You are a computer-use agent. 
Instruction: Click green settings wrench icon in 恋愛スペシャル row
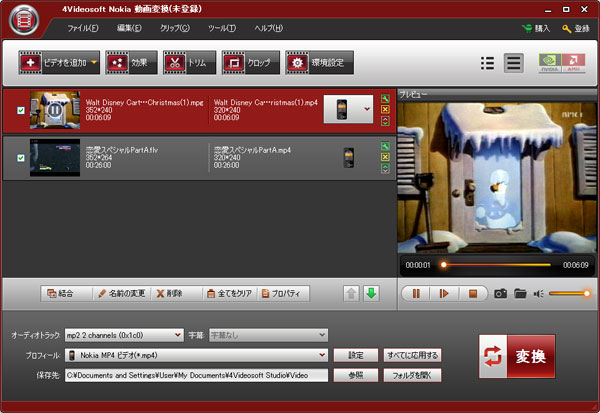pos(385,146)
